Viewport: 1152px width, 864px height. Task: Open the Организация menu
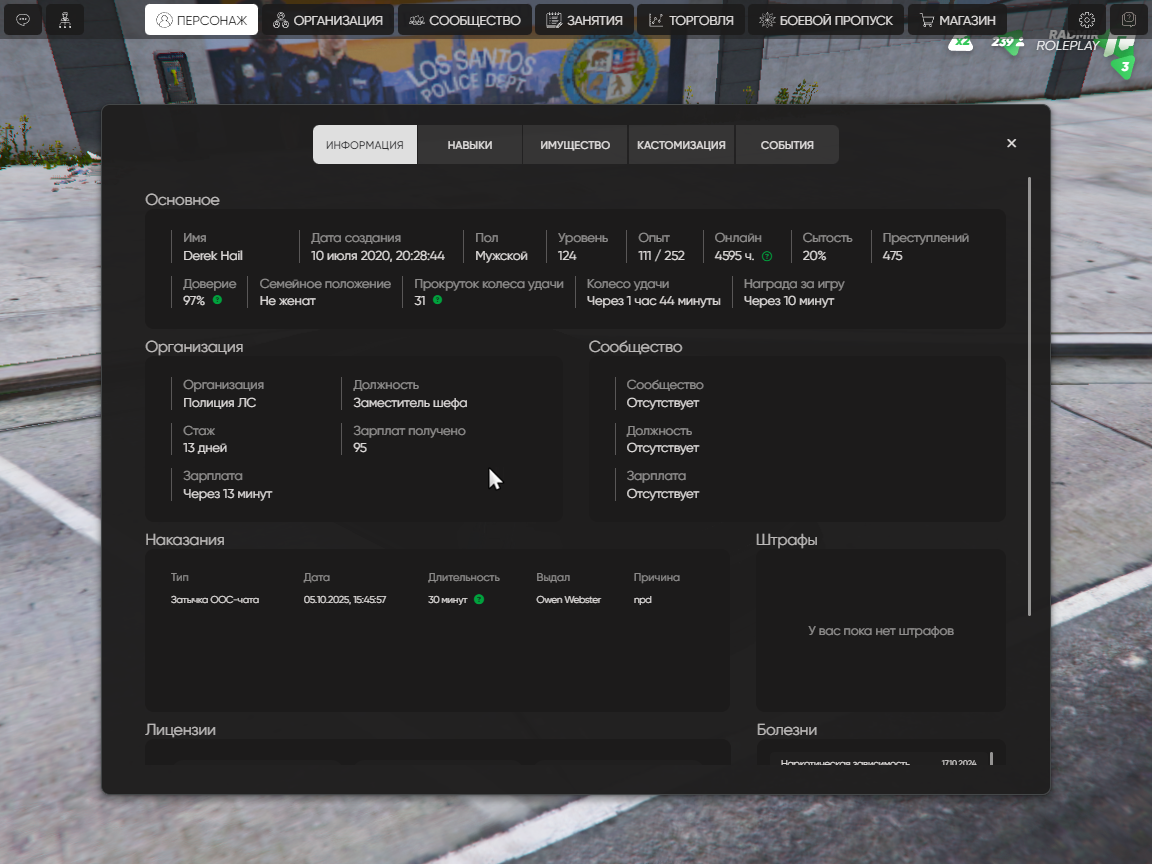coord(328,20)
